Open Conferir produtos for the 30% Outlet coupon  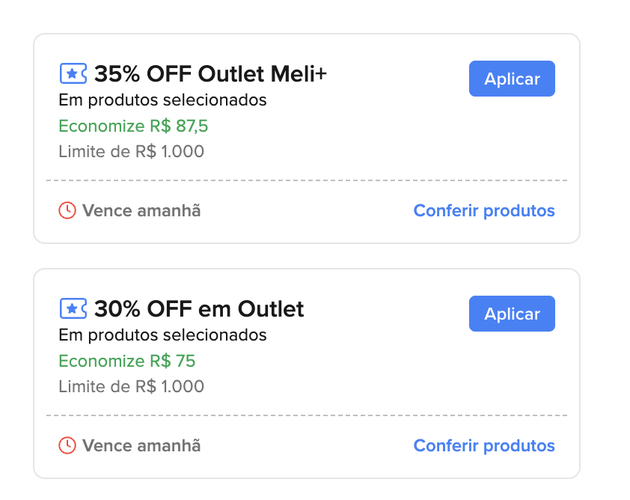point(484,446)
